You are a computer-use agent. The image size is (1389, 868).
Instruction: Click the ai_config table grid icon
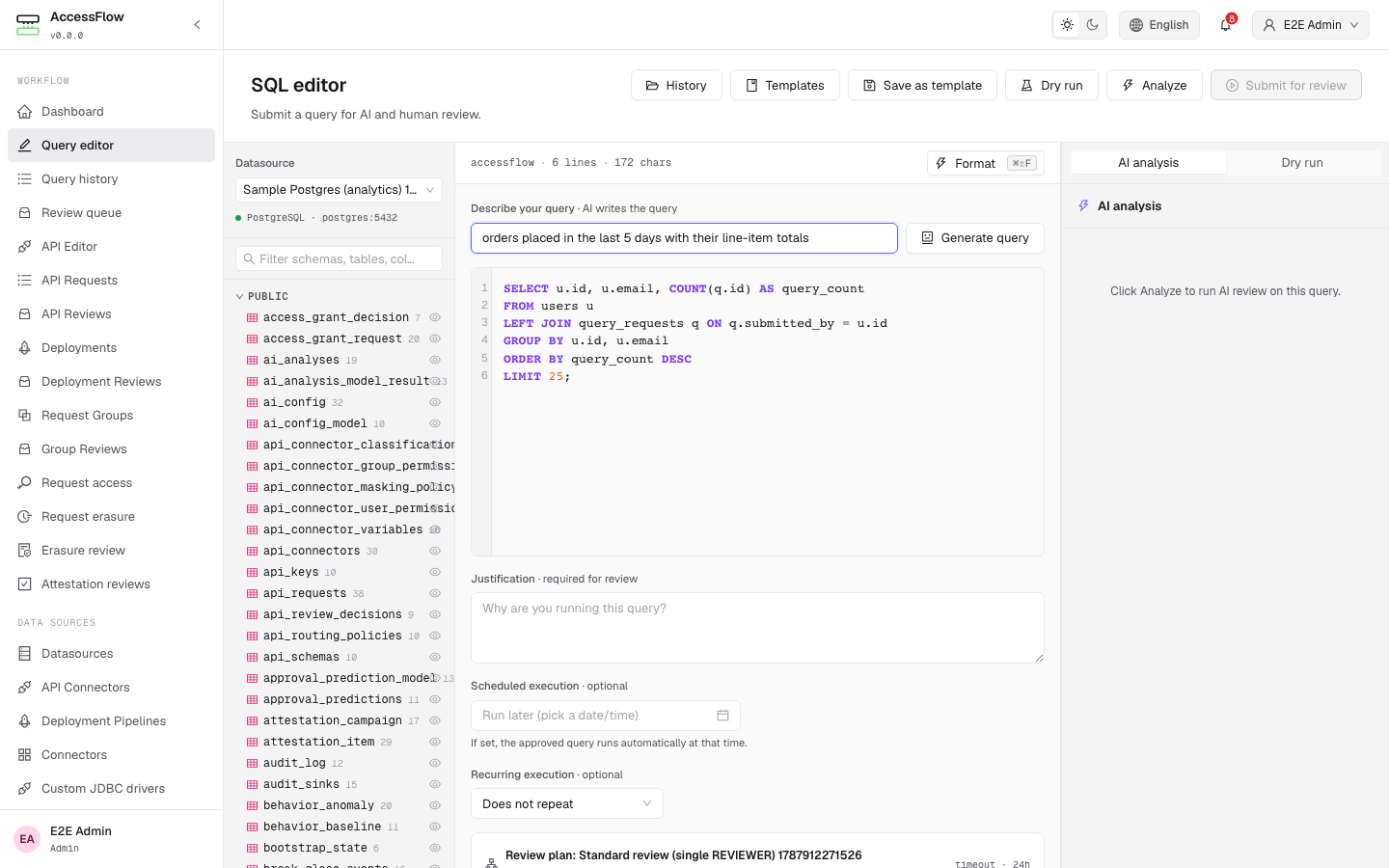(252, 402)
